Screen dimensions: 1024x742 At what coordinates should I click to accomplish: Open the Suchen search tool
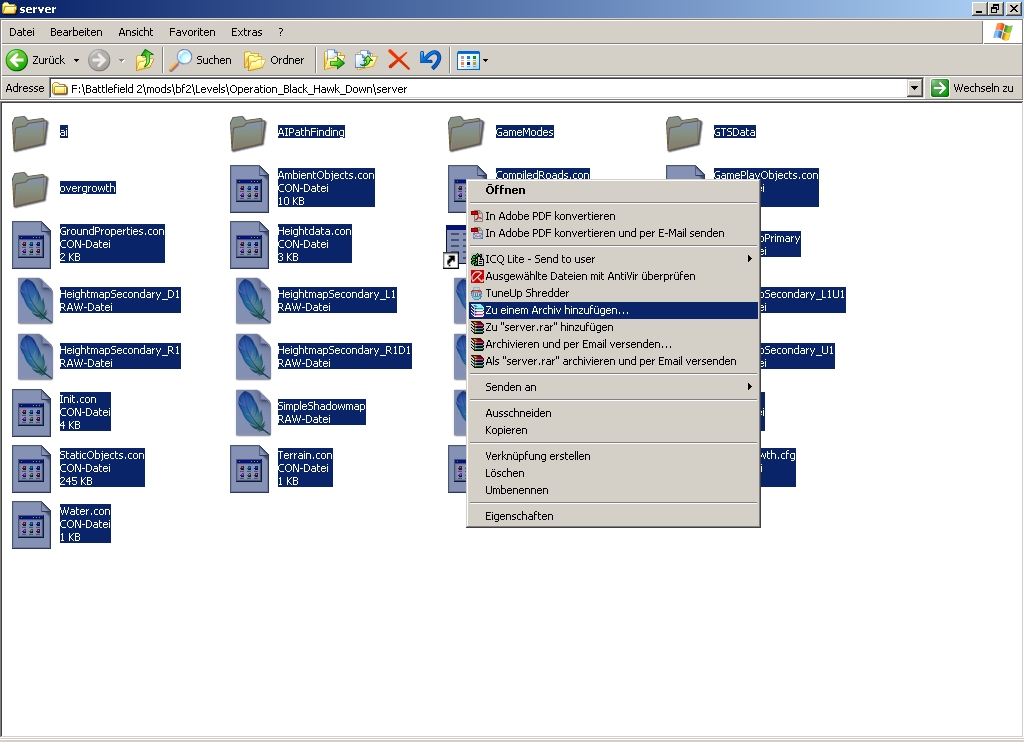(200, 60)
